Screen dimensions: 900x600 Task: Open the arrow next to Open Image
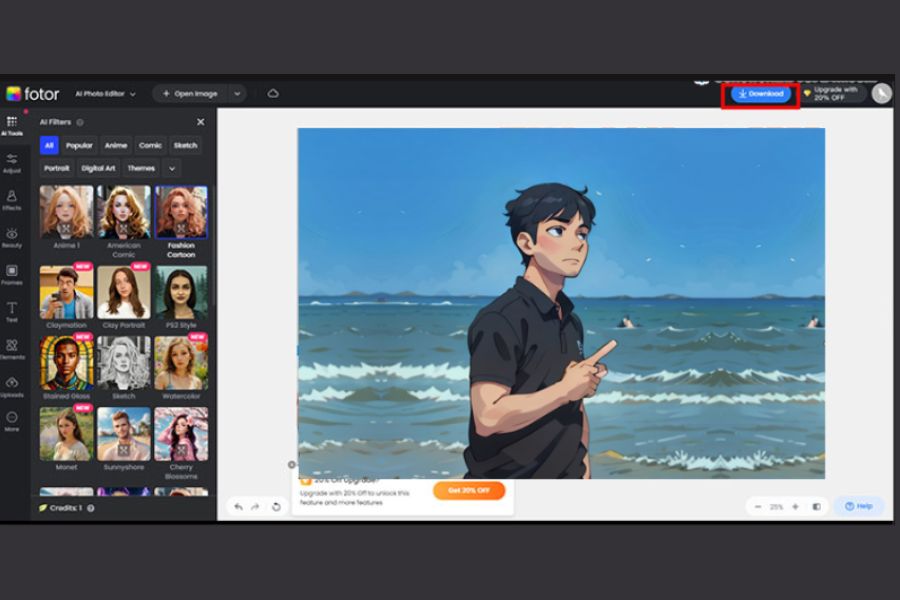237,94
